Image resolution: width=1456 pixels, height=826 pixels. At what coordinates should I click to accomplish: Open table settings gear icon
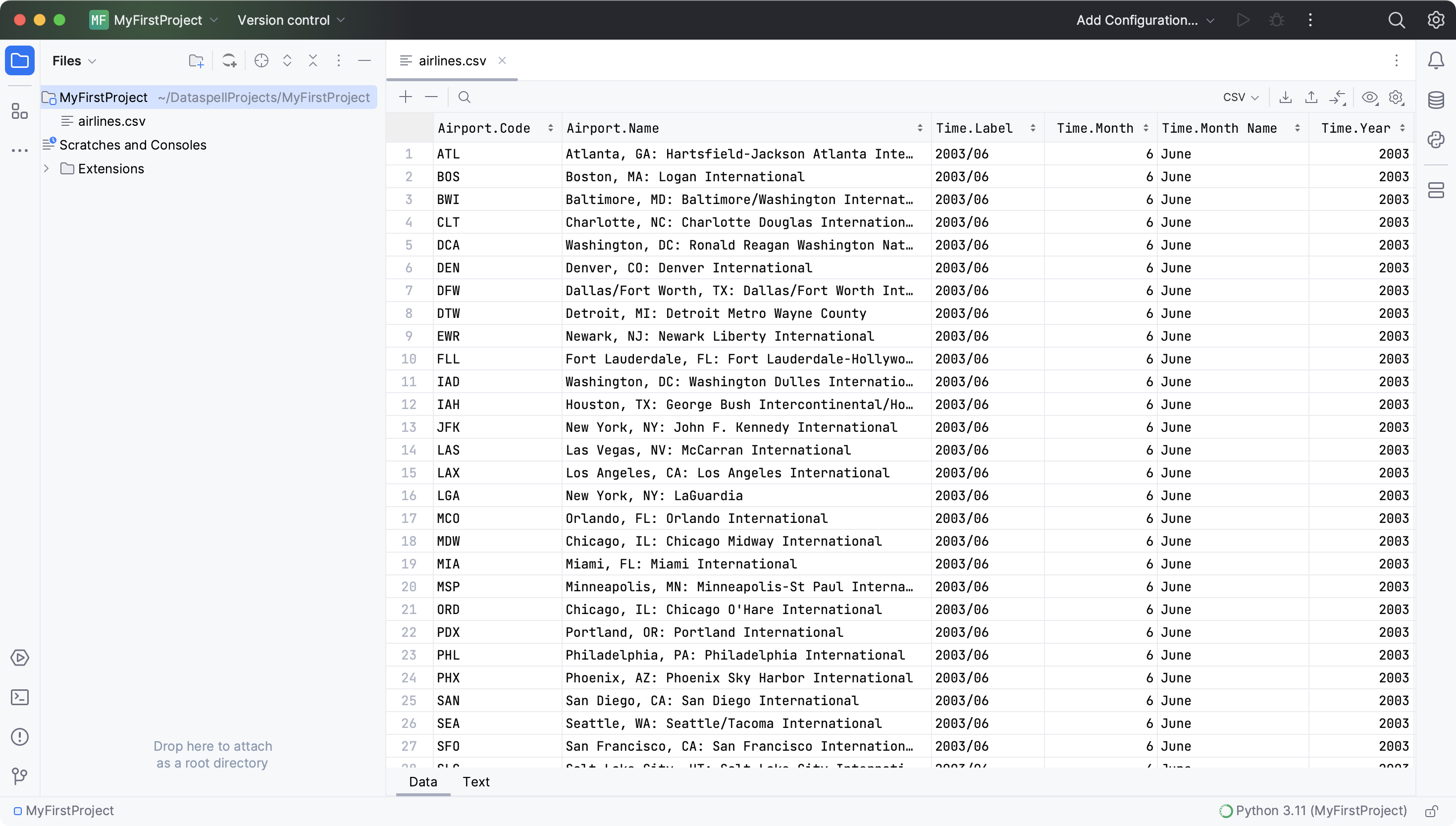[1397, 97]
